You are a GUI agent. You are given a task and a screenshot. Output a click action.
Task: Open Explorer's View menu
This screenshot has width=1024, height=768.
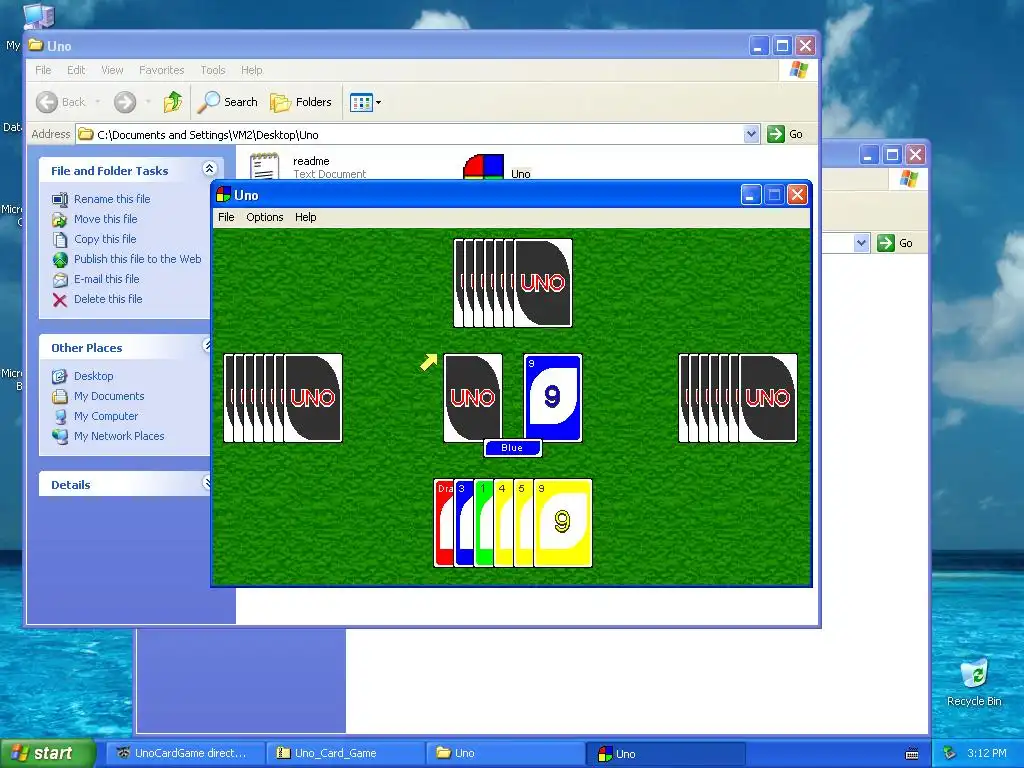click(x=112, y=70)
